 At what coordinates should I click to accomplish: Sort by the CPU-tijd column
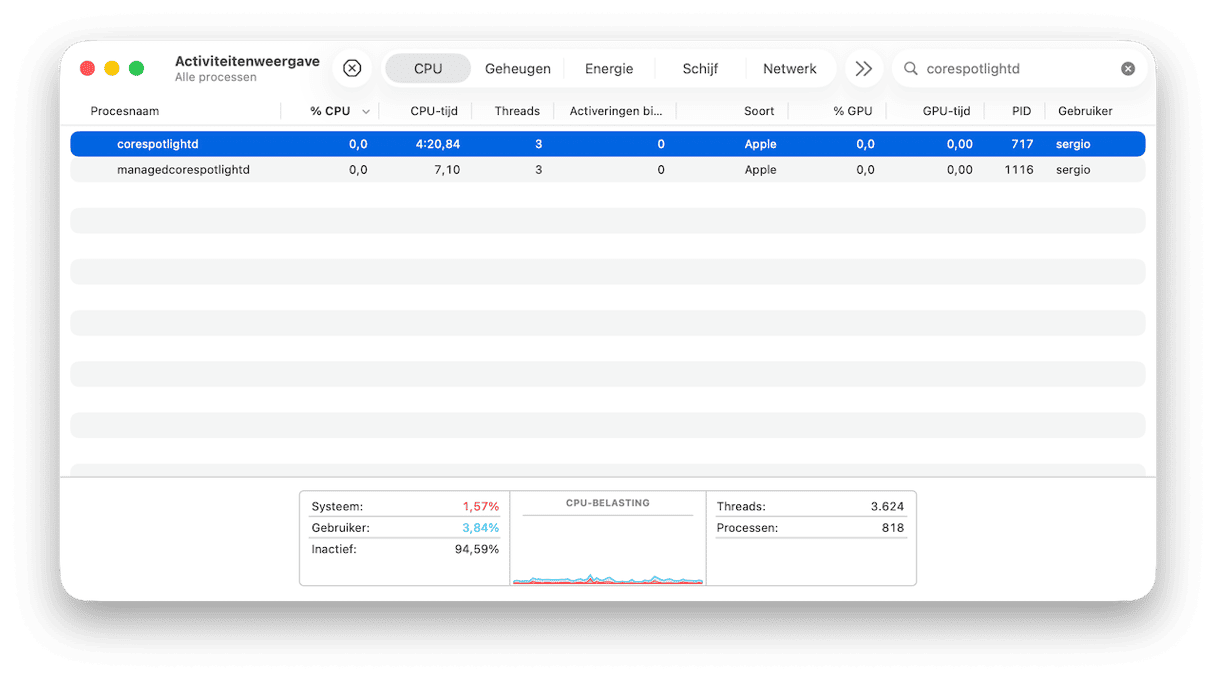[x=435, y=111]
